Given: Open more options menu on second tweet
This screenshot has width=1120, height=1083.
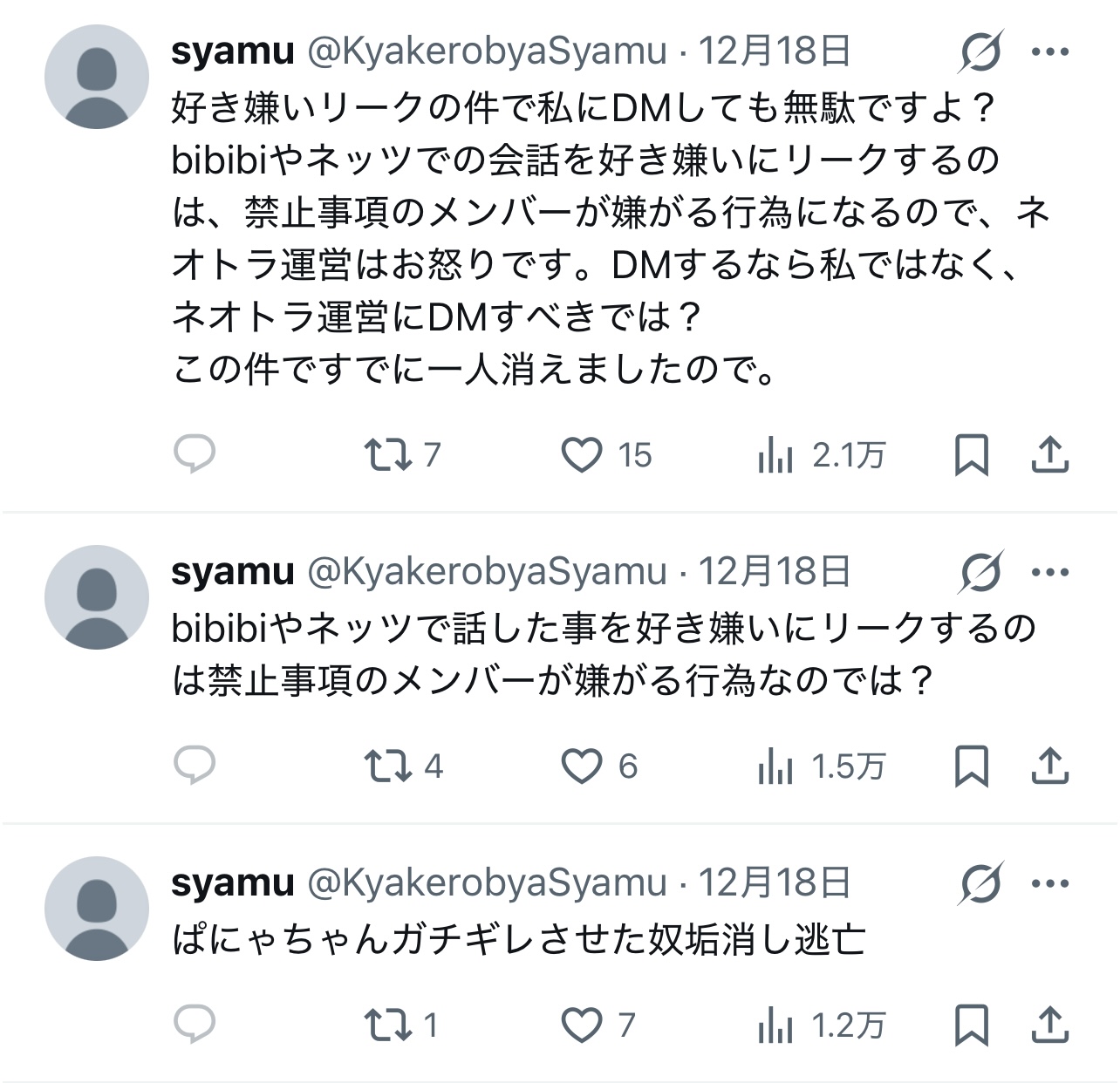Looking at the screenshot, I should point(1049,573).
